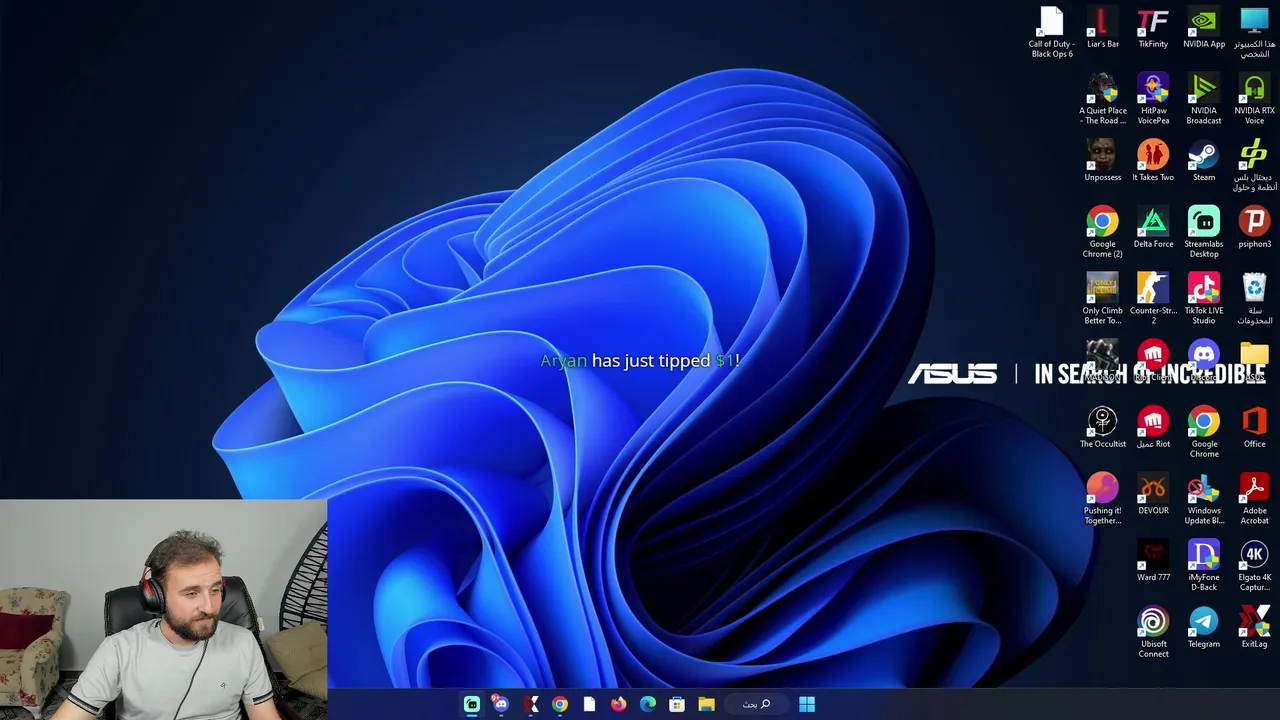
Task: Select the Delta Force desktop icon
Action: coord(1153,228)
